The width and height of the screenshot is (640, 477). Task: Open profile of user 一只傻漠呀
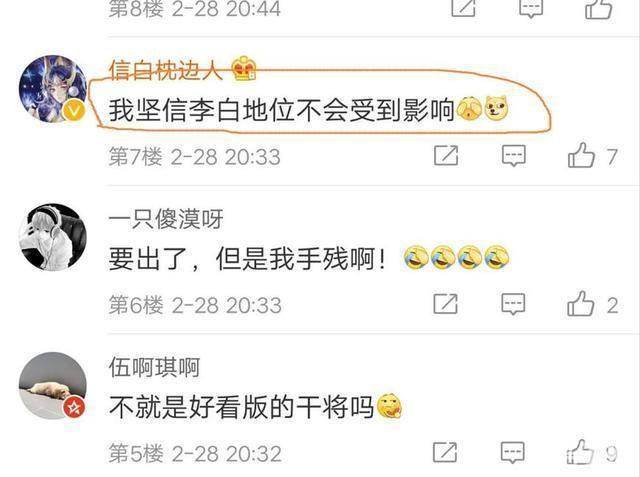pos(166,219)
